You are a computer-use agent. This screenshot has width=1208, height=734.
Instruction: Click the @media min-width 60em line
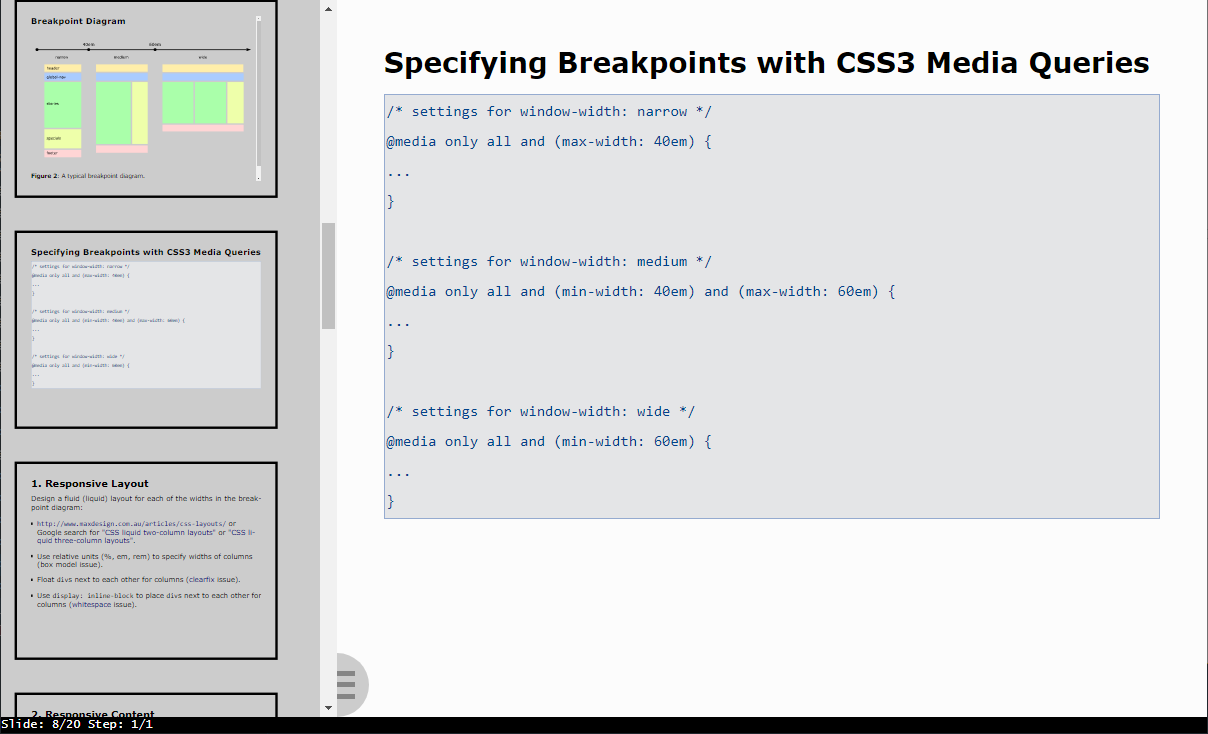pos(549,441)
